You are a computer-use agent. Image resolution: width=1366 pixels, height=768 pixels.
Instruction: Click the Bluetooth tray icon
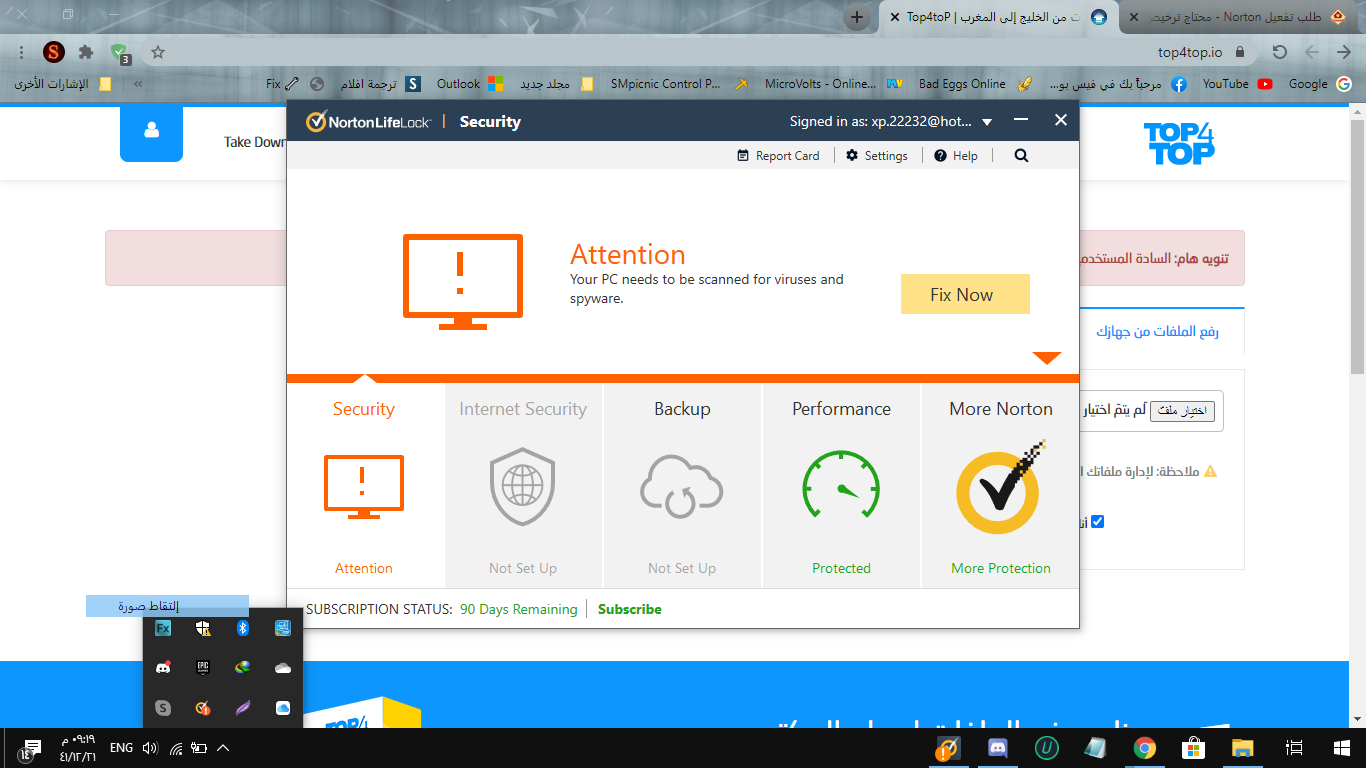click(242, 628)
